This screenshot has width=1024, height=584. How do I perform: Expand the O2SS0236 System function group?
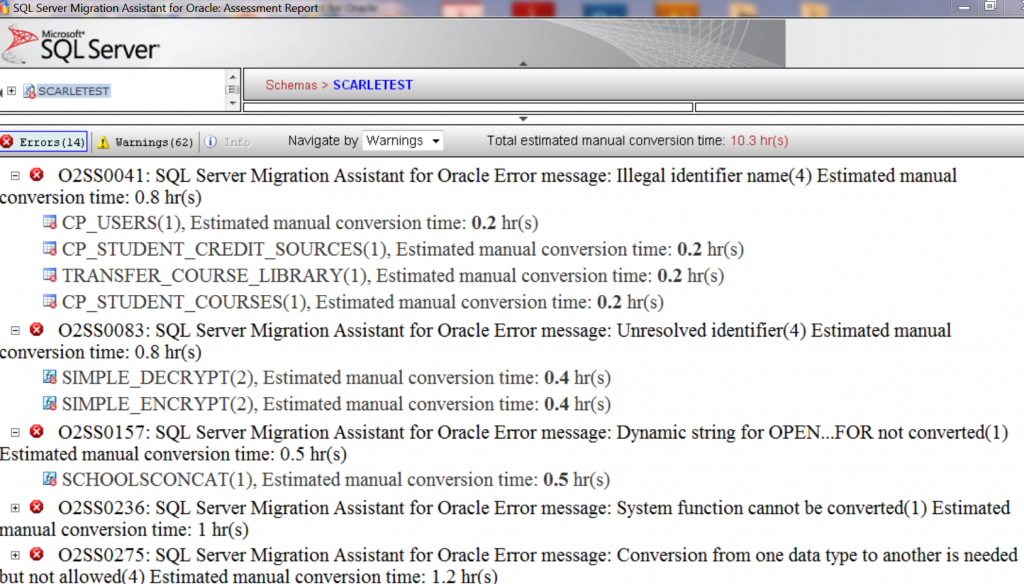coord(15,508)
